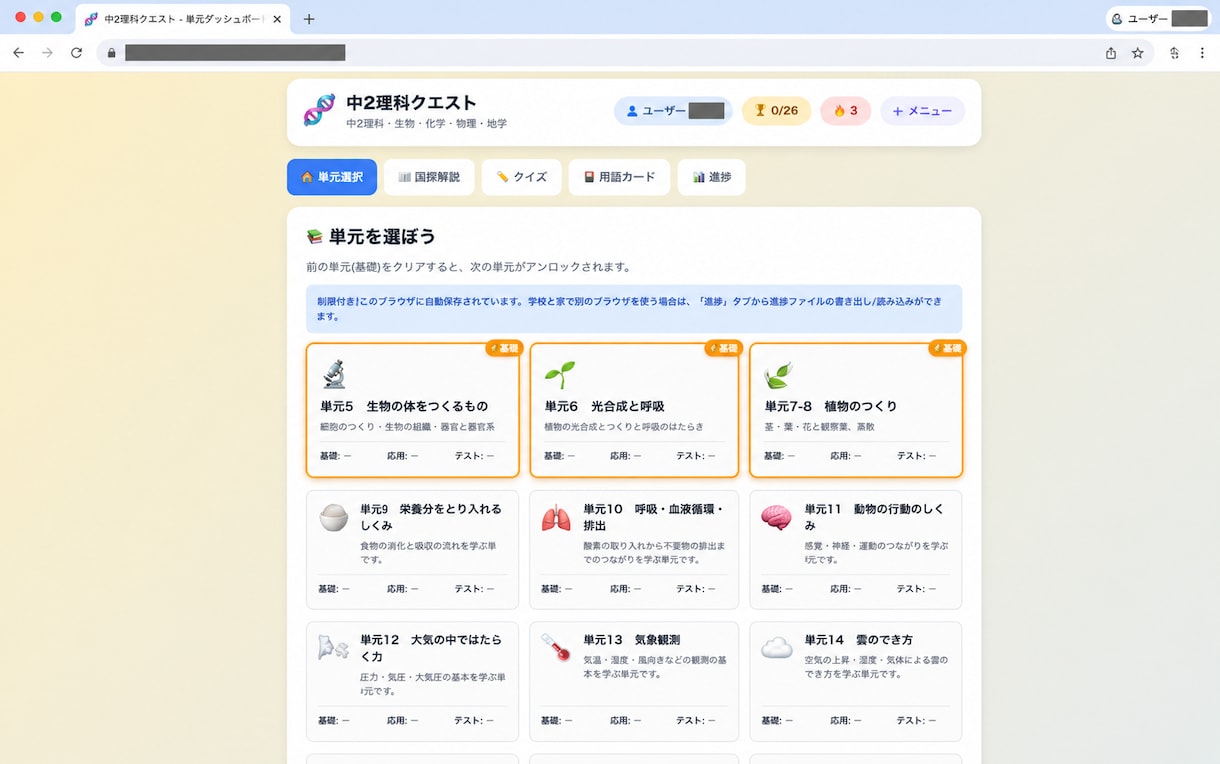Viewport: 1220px width, 764px height.
Task: Open a new browser tab with plus
Action: tap(309, 19)
